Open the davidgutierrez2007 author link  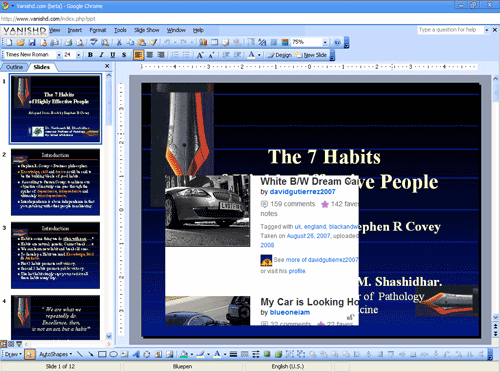tap(303, 192)
